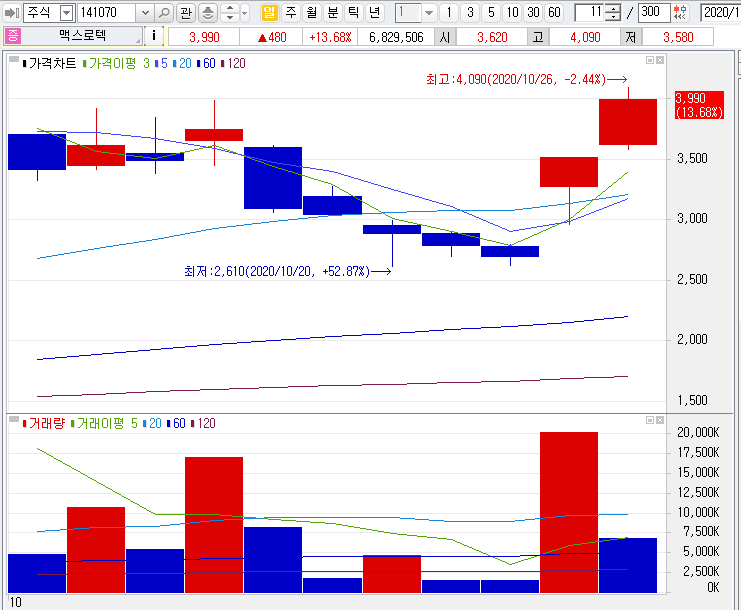Click the volume 6,829,506 cell
Image resolution: width=741 pixels, height=610 pixels.
[x=396, y=37]
